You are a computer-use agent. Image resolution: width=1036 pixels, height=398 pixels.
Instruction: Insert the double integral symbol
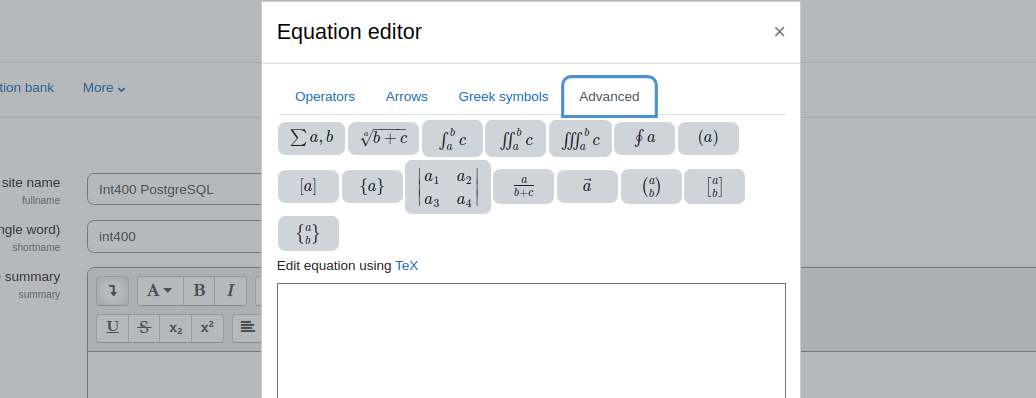(x=515, y=138)
